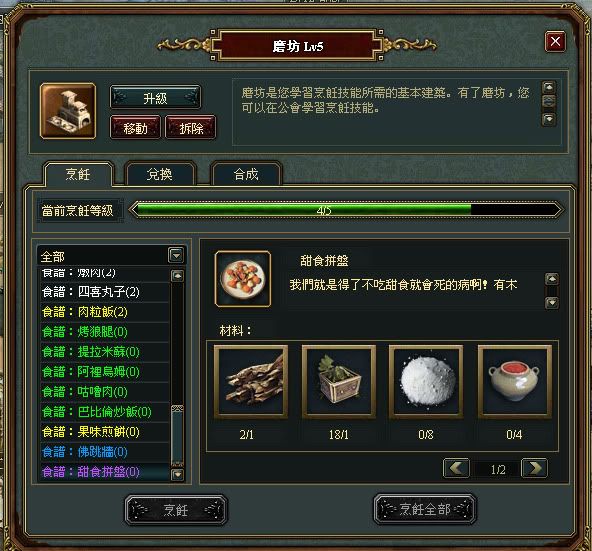Viewport: 592px width, 551px height.
Task: Click the mill building icon
Action: pyautogui.click(x=68, y=111)
